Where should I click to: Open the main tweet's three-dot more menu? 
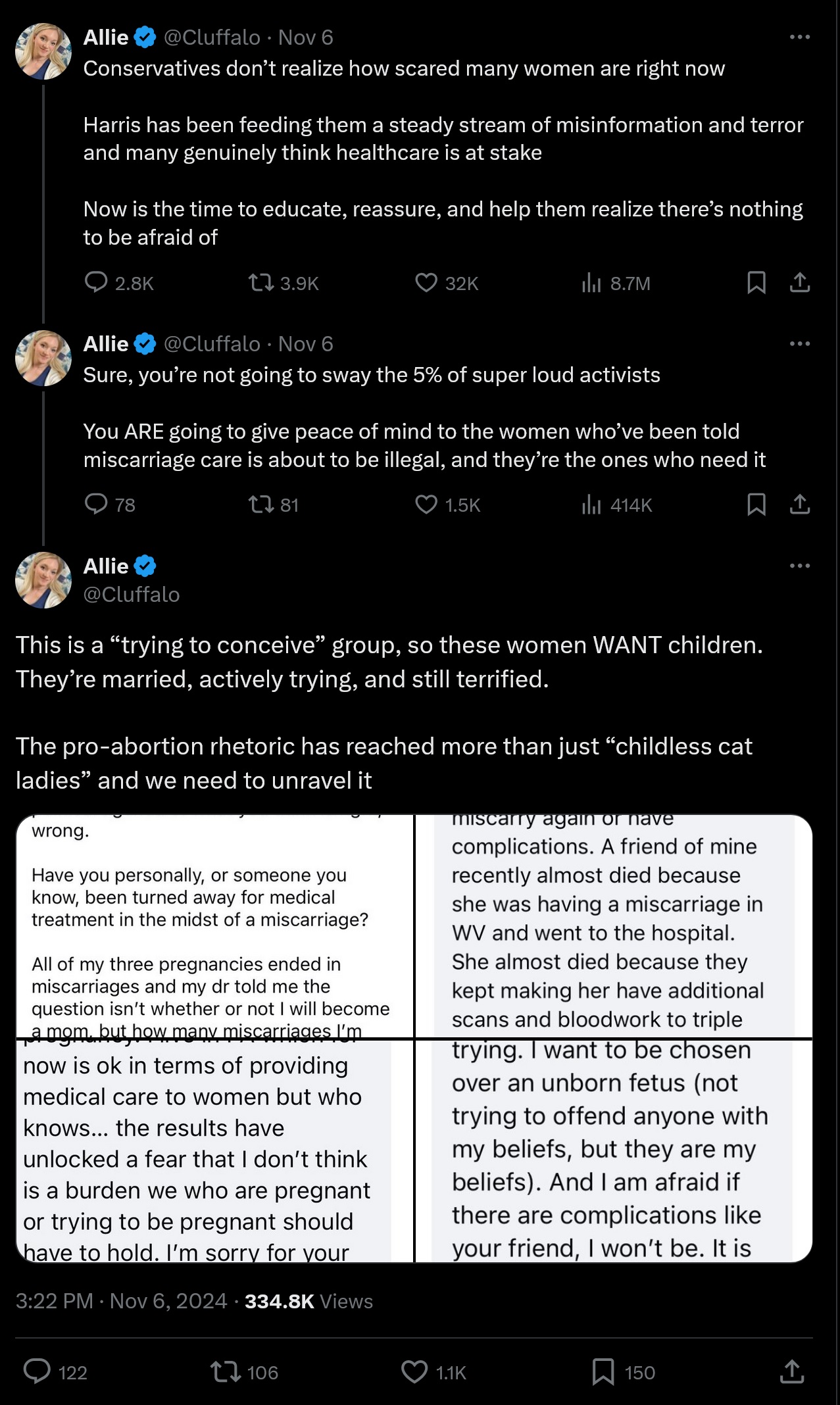(x=799, y=566)
